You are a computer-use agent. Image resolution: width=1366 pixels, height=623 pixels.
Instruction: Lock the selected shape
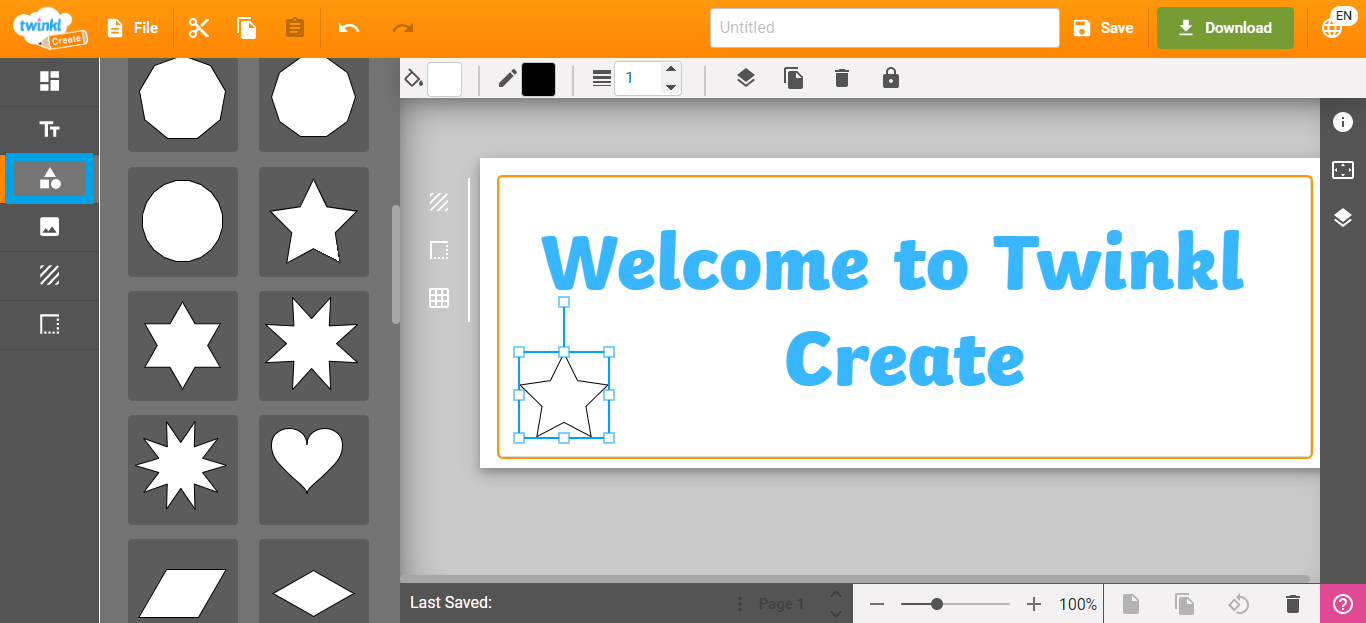coord(890,78)
